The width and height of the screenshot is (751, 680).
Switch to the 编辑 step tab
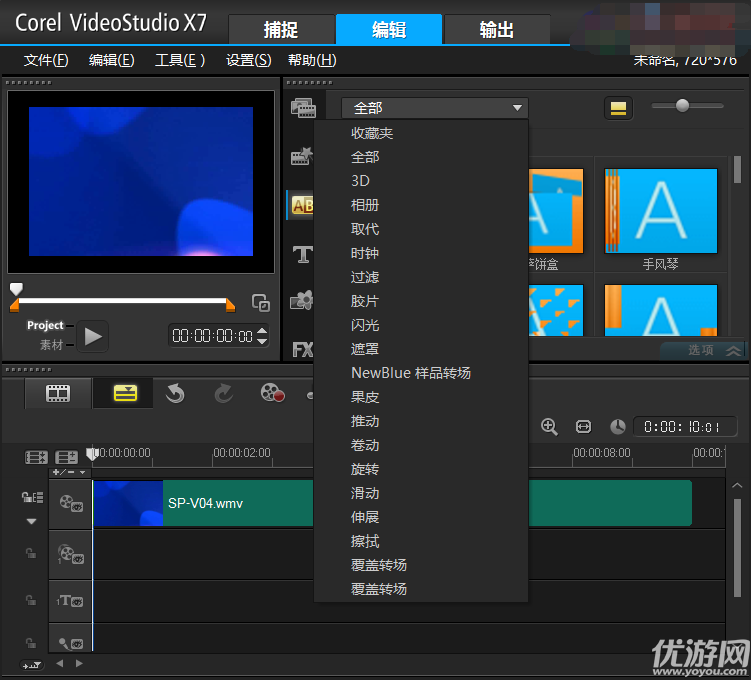point(389,30)
